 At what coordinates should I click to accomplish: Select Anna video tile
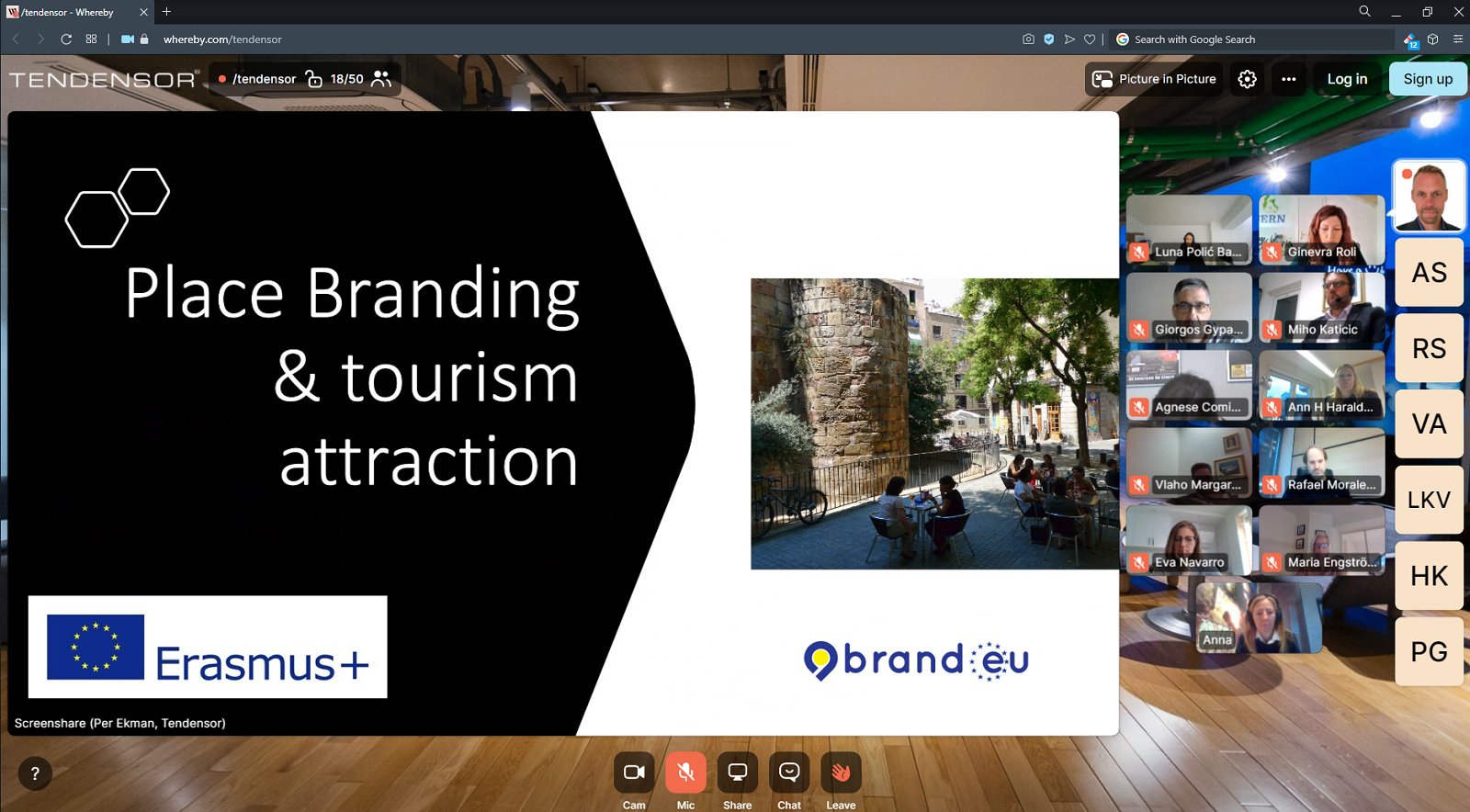[1259, 617]
